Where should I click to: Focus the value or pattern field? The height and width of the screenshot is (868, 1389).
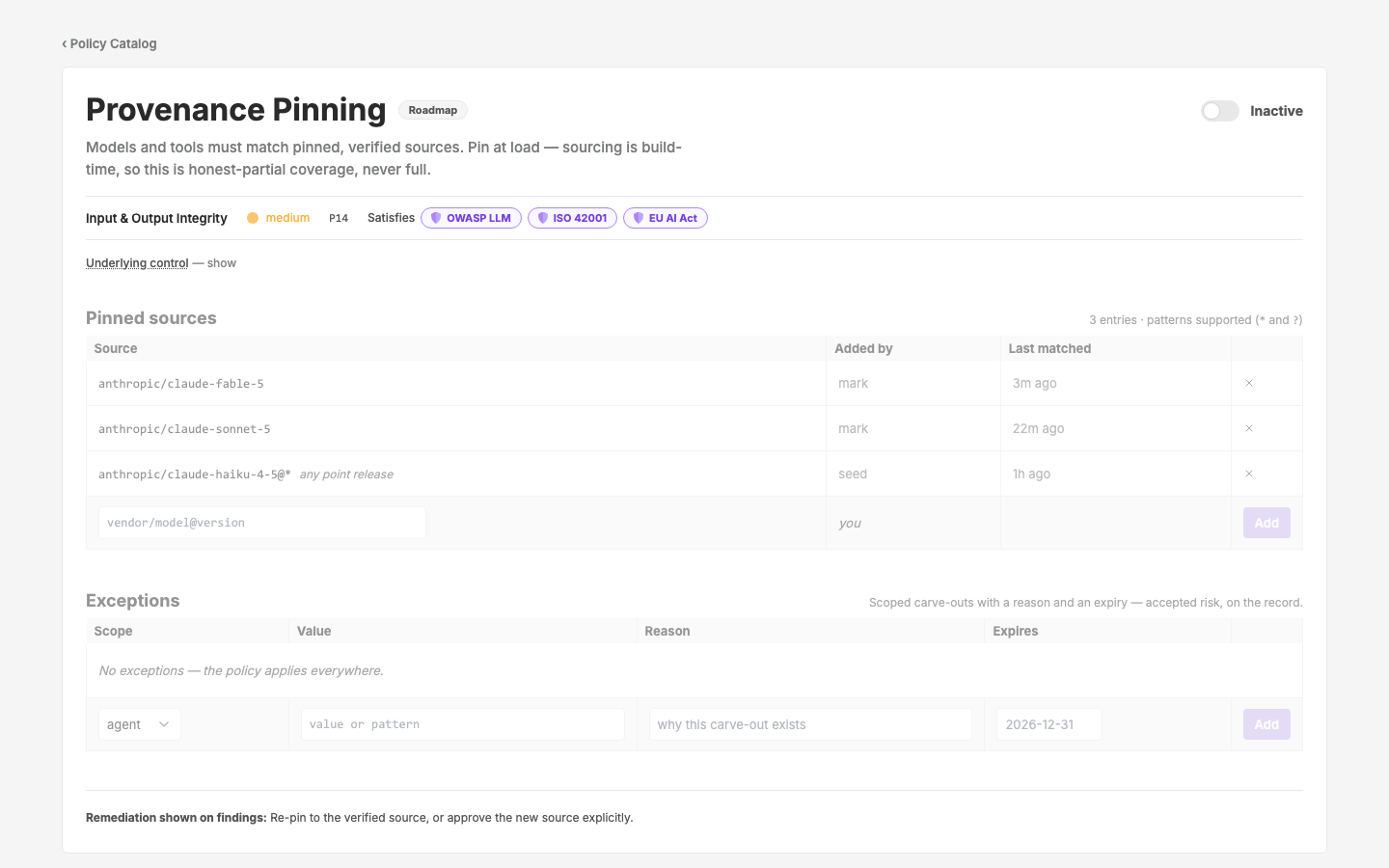click(x=463, y=724)
